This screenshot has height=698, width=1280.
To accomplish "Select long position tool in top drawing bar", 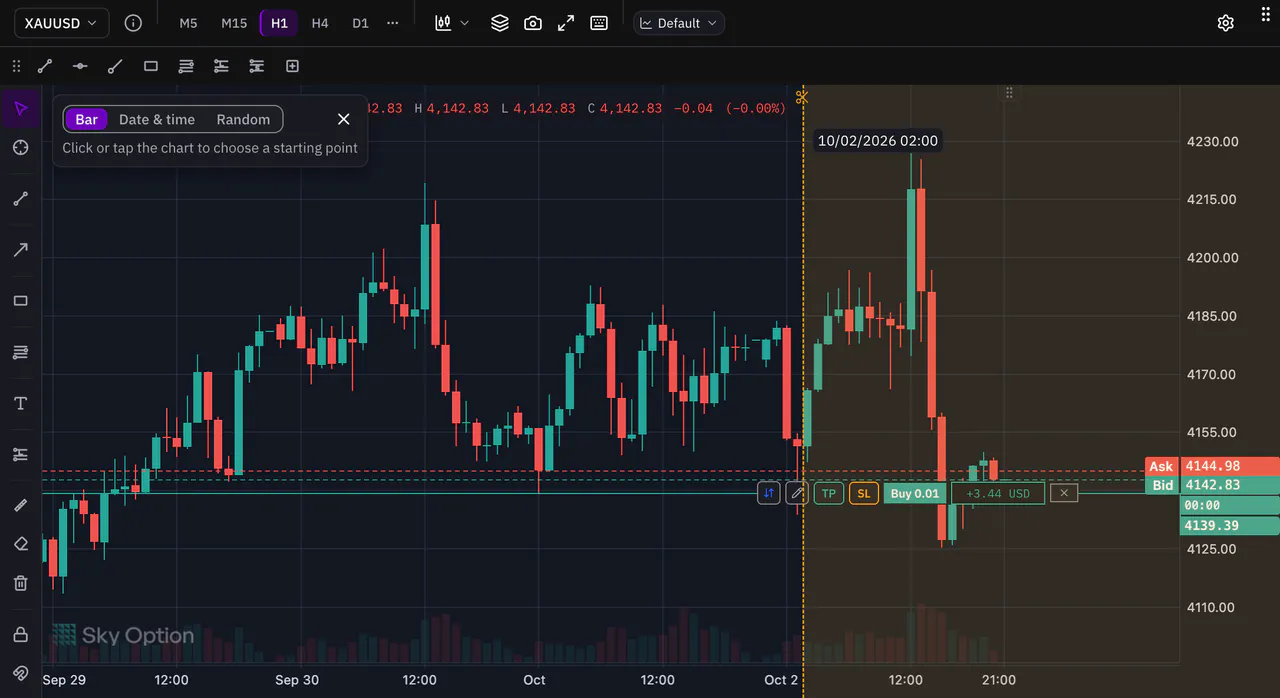I will click(x=221, y=66).
